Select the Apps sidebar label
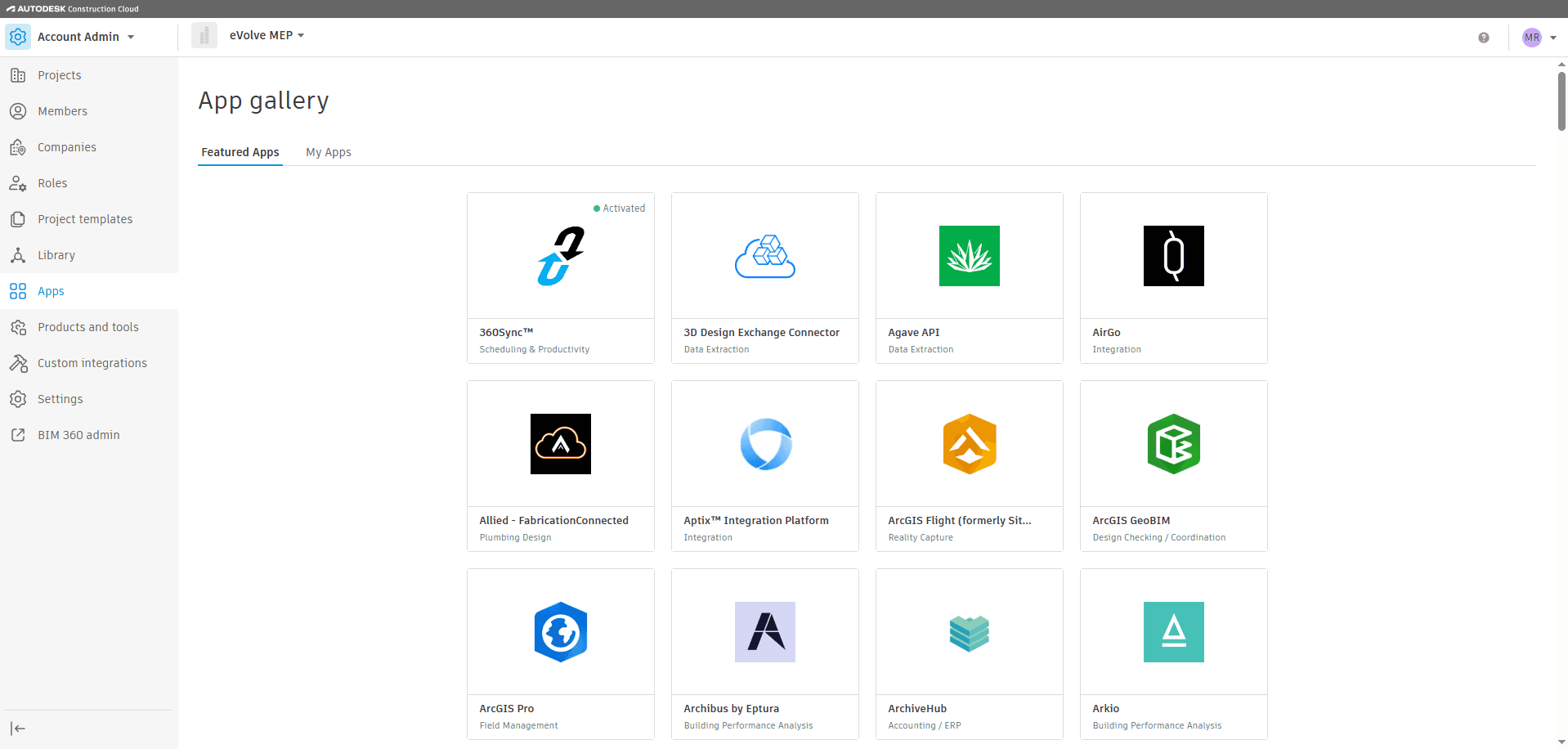 point(51,291)
